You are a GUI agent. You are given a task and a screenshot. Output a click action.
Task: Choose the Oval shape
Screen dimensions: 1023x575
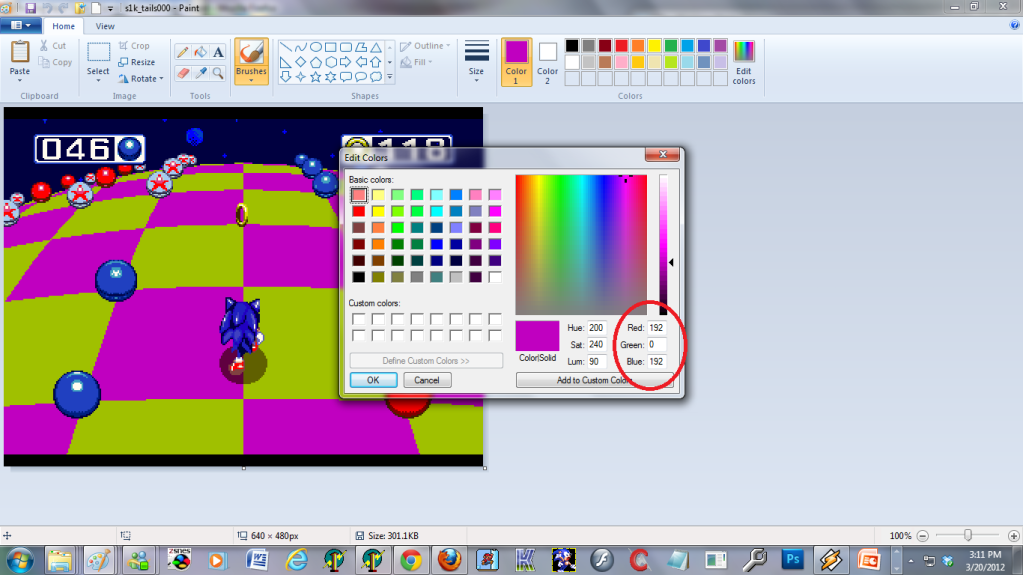[x=316, y=47]
